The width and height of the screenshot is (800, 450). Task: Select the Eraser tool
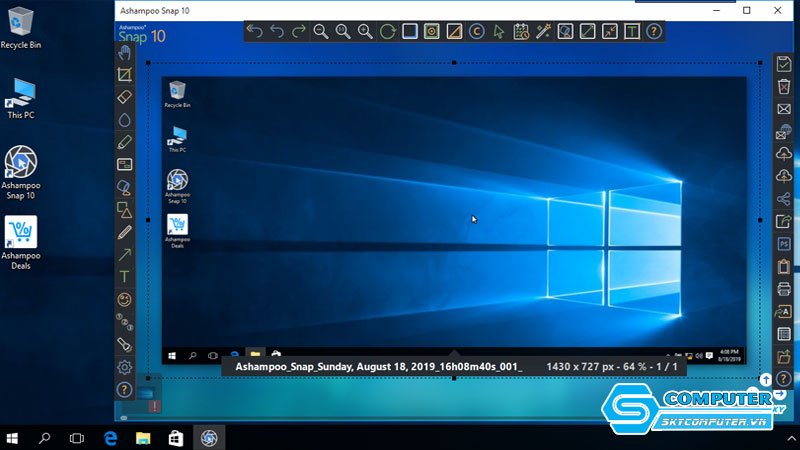(x=125, y=97)
